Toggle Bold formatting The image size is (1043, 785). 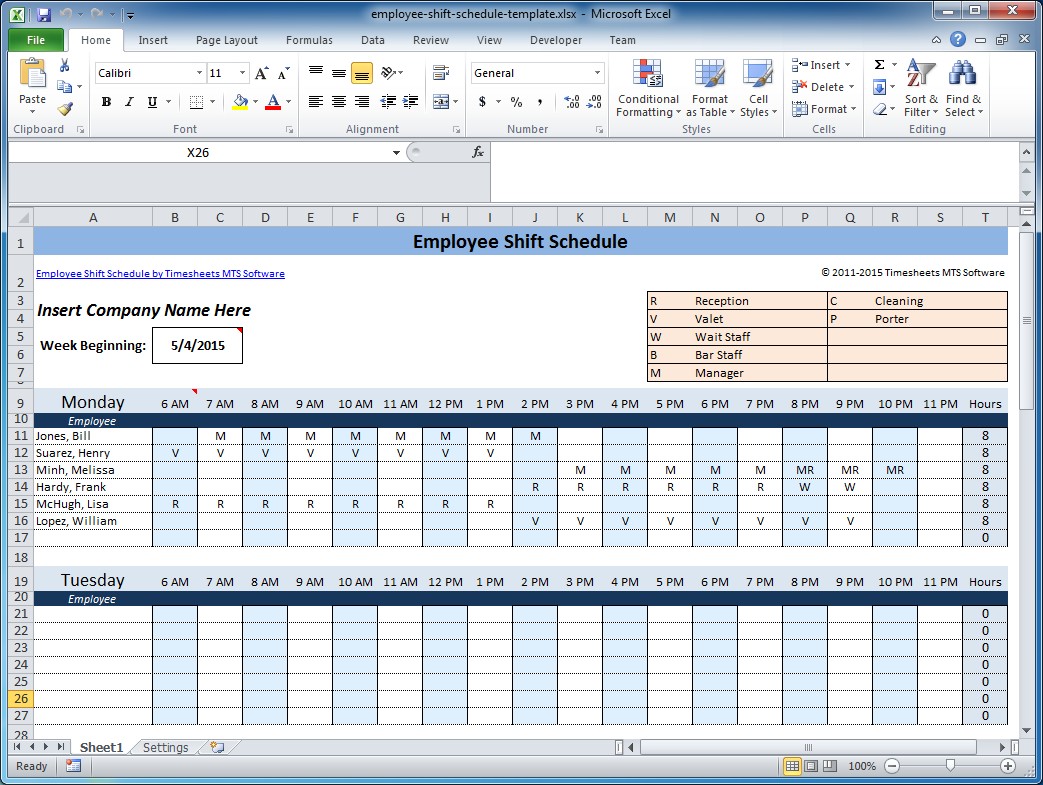105,102
